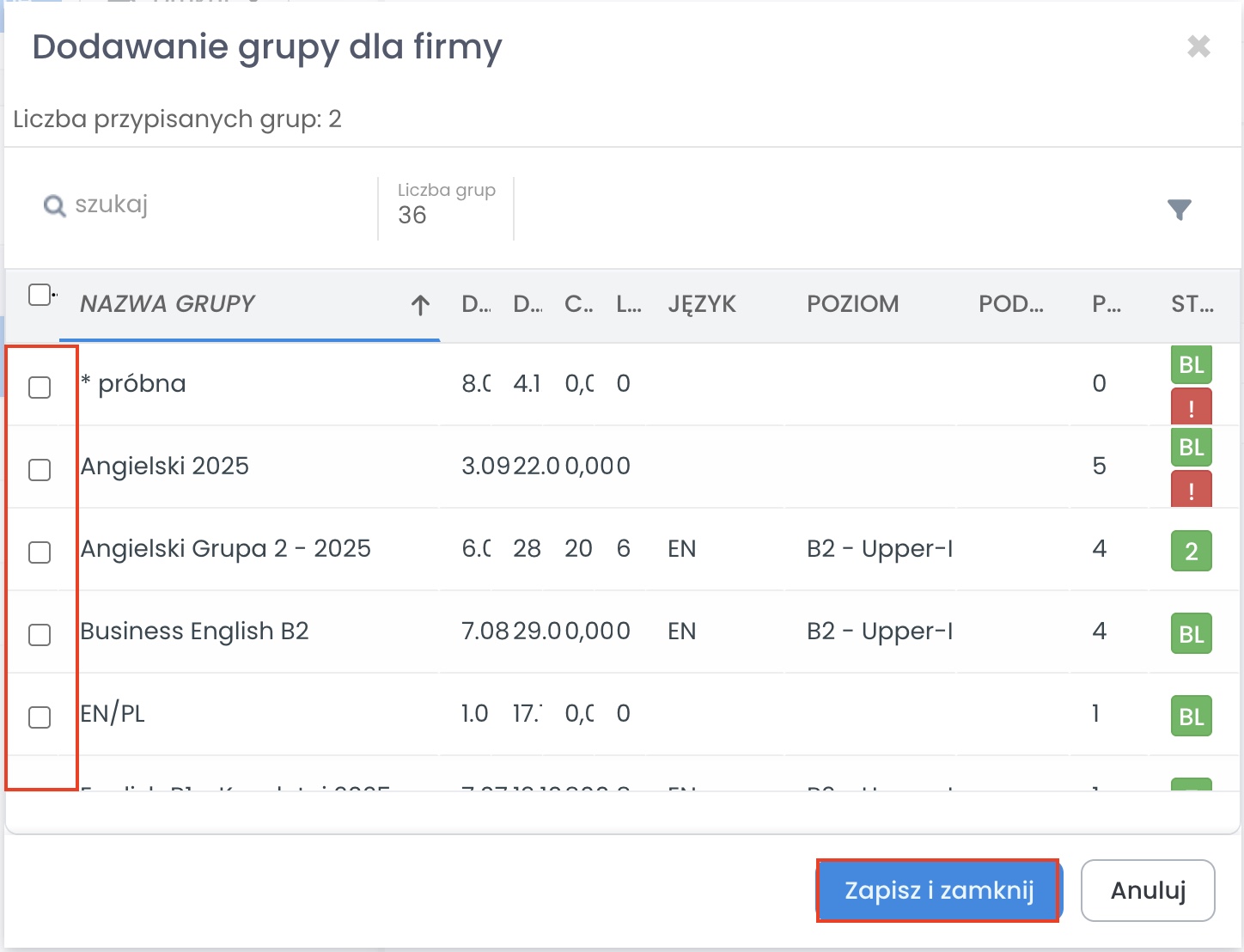Enable the checkbox for the EN/PL group
Viewport: 1244px width, 952px height.
click(40, 717)
